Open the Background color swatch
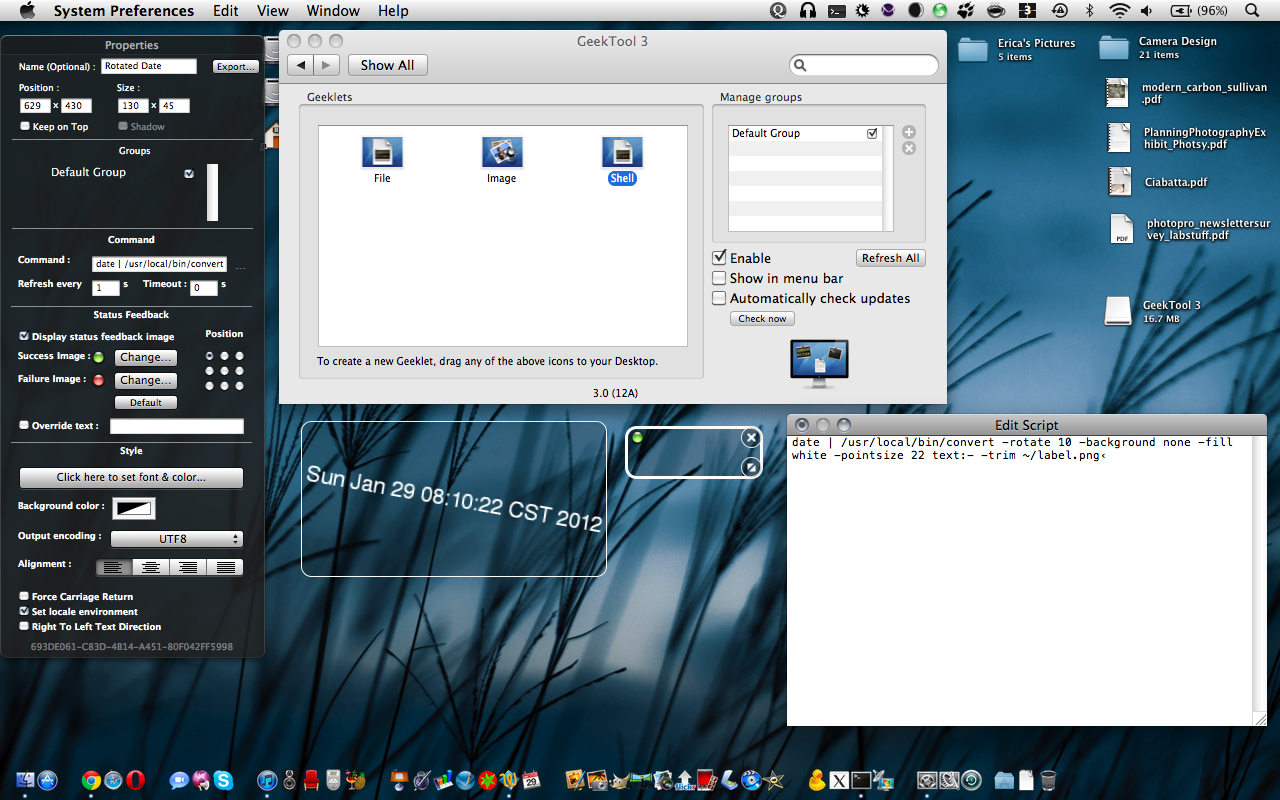 (134, 508)
